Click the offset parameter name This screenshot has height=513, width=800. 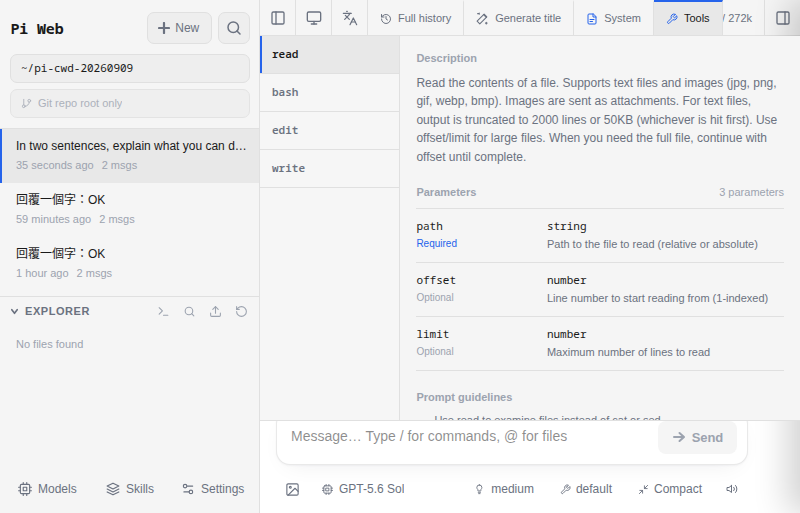click(436, 280)
